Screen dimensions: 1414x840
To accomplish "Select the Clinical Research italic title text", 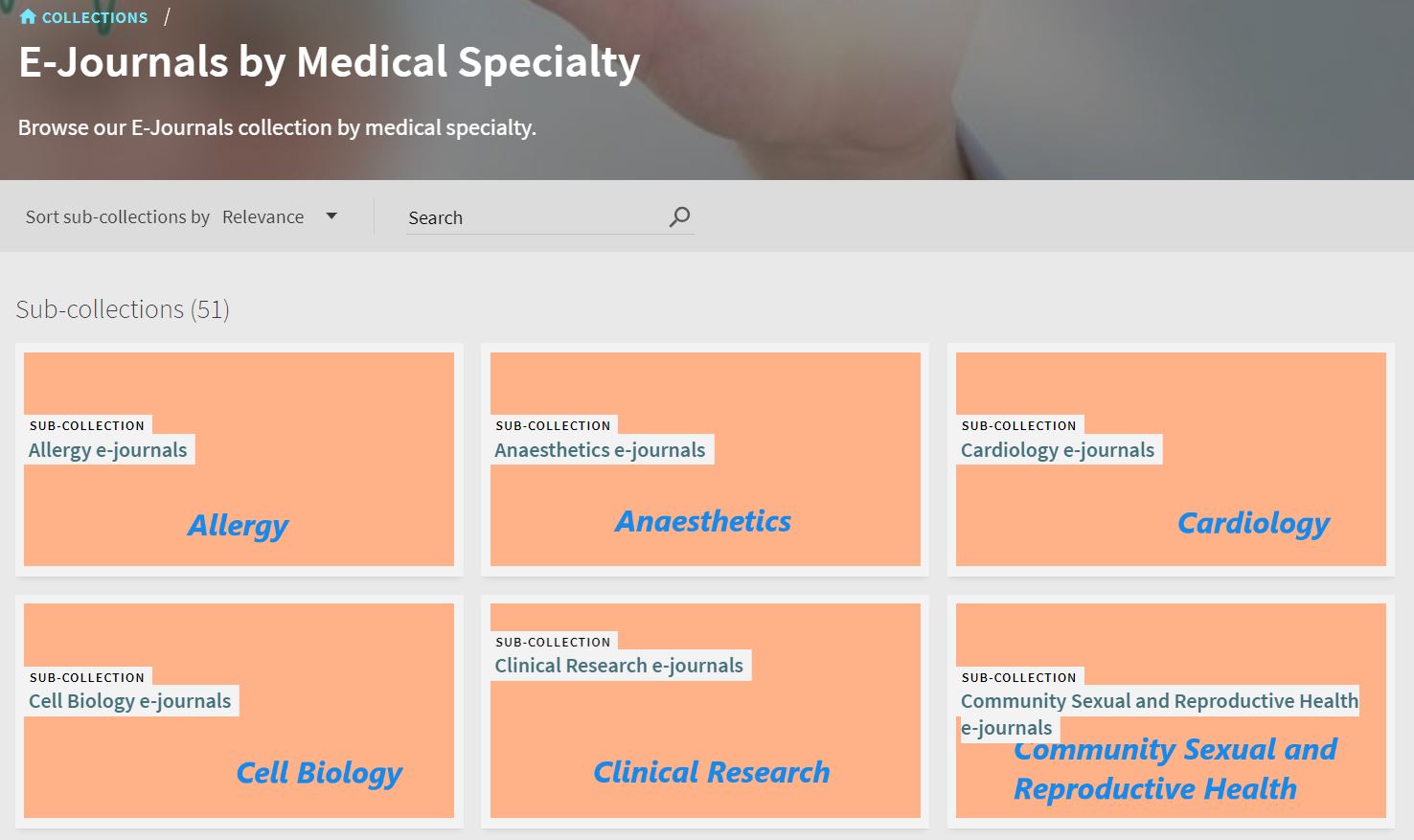I will pos(711,771).
